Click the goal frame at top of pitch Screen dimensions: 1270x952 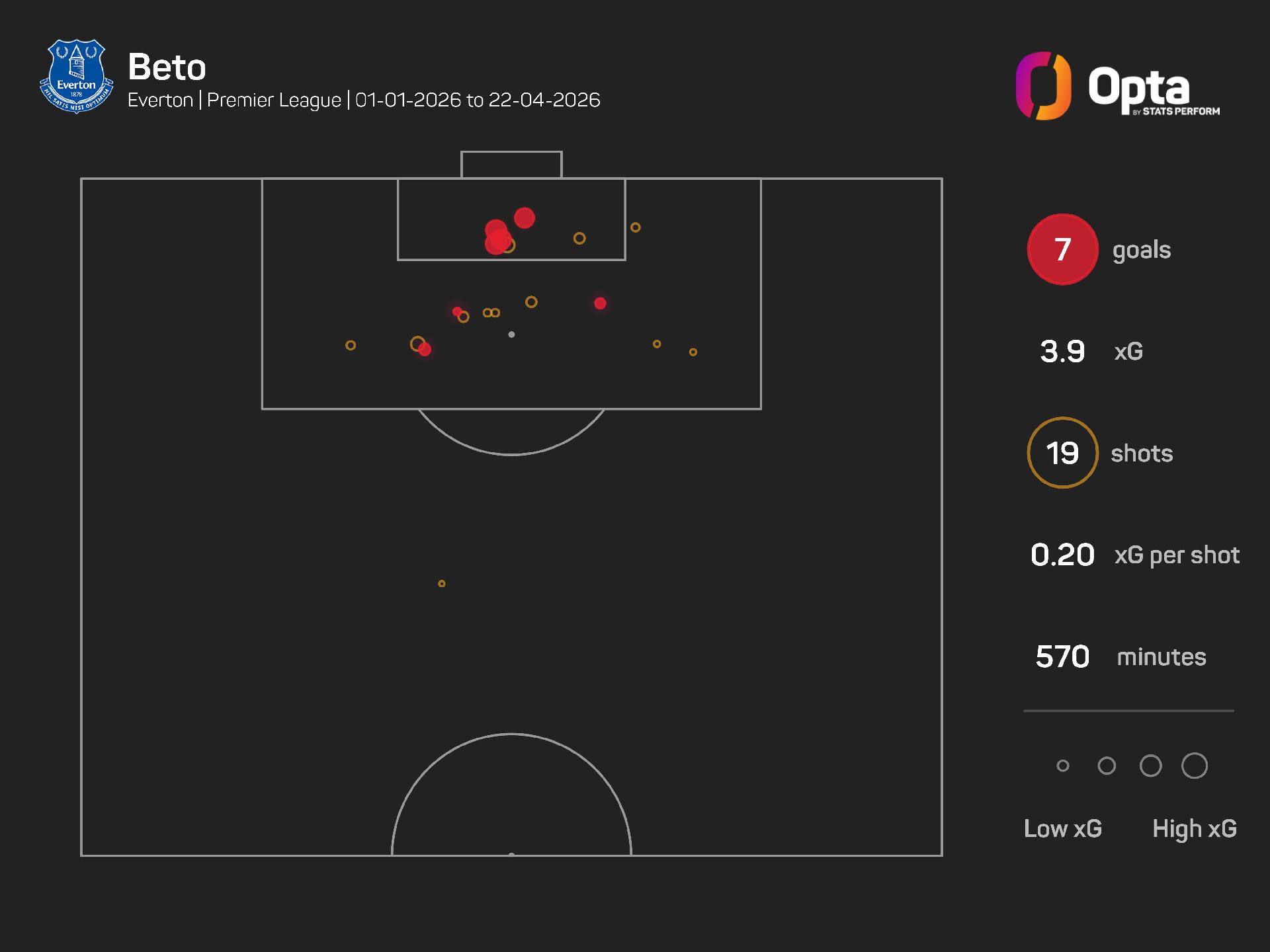tap(511, 165)
